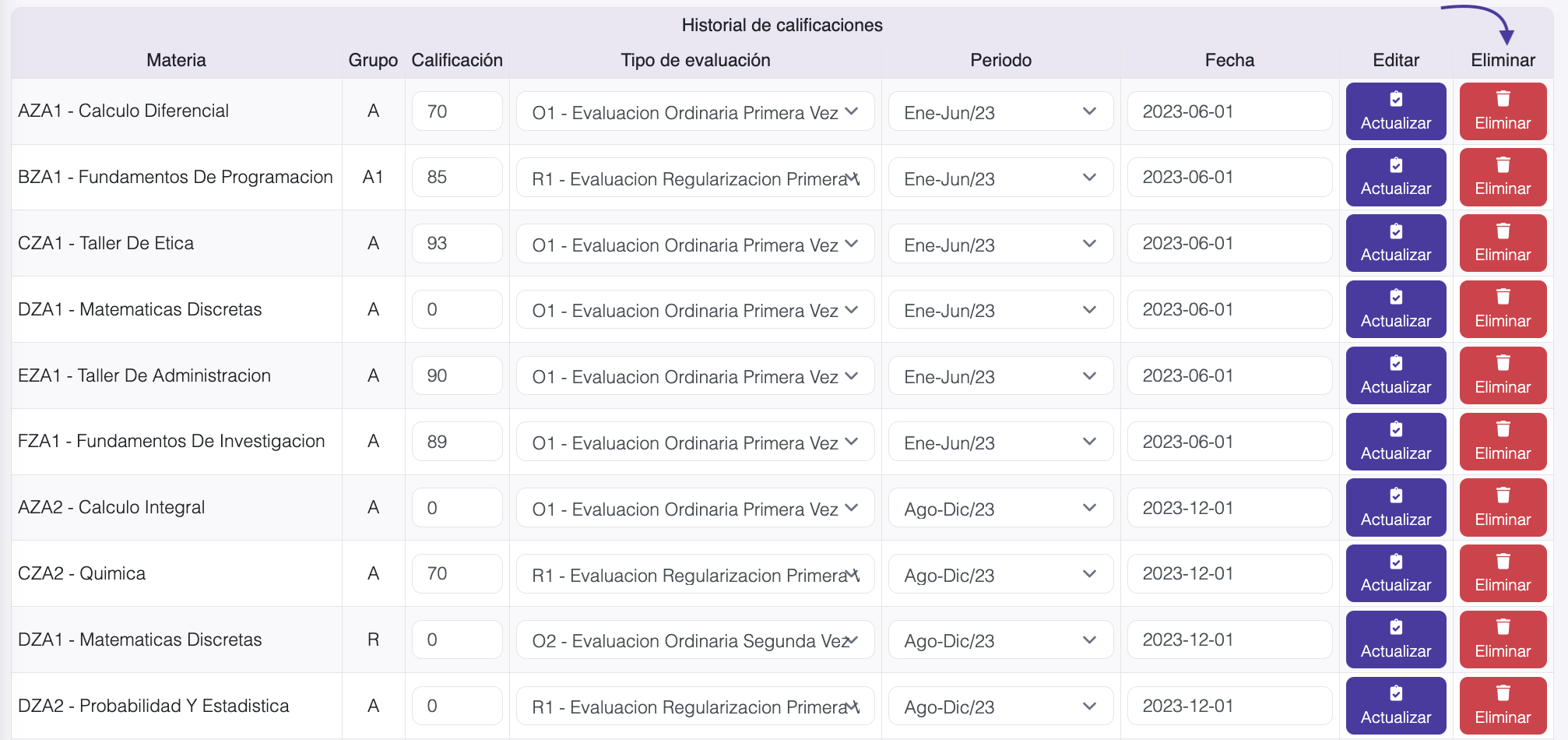The image size is (1568, 740).
Task: Click trash icon for Probabilidad Y Estadistica
Action: point(1503,693)
